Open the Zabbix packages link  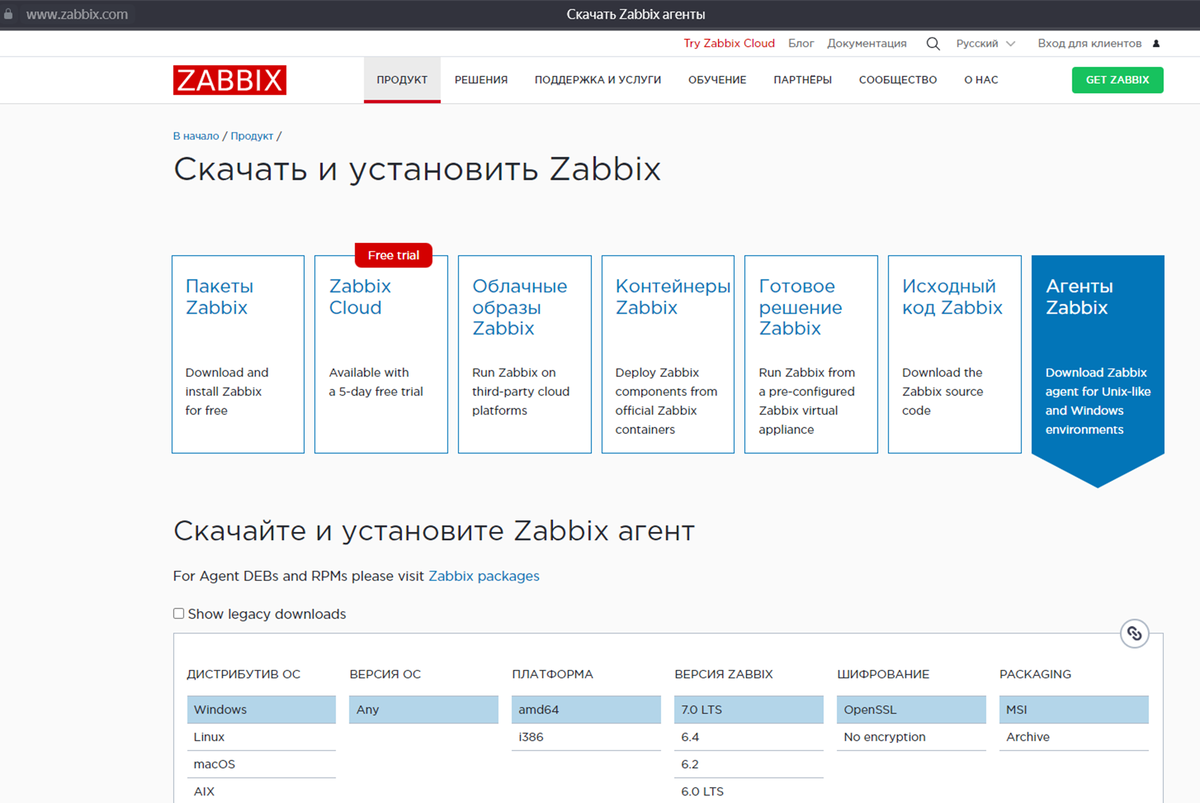tap(484, 576)
